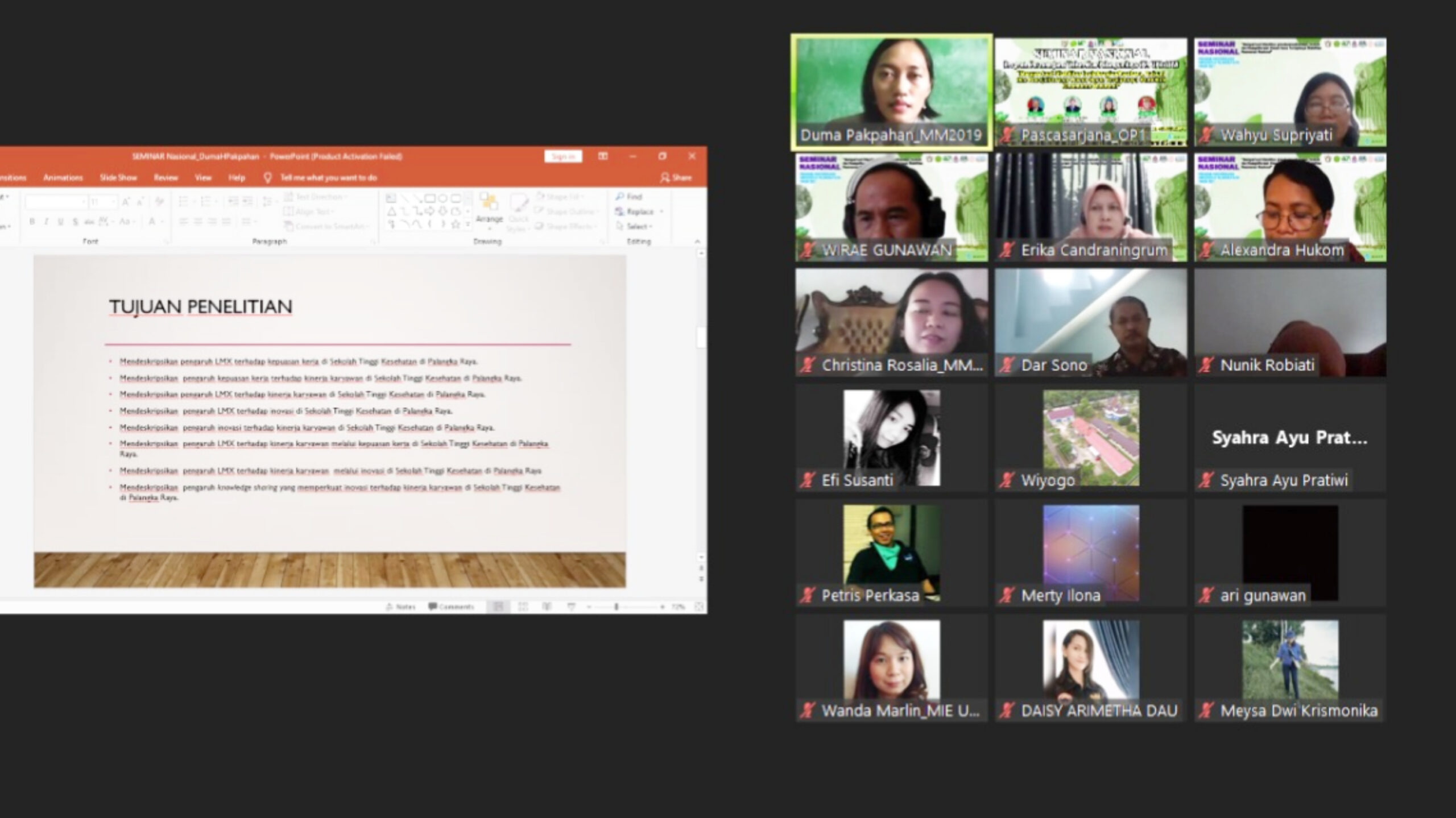Open the Animations ribbon tab
The width and height of the screenshot is (1456, 818).
[x=63, y=178]
